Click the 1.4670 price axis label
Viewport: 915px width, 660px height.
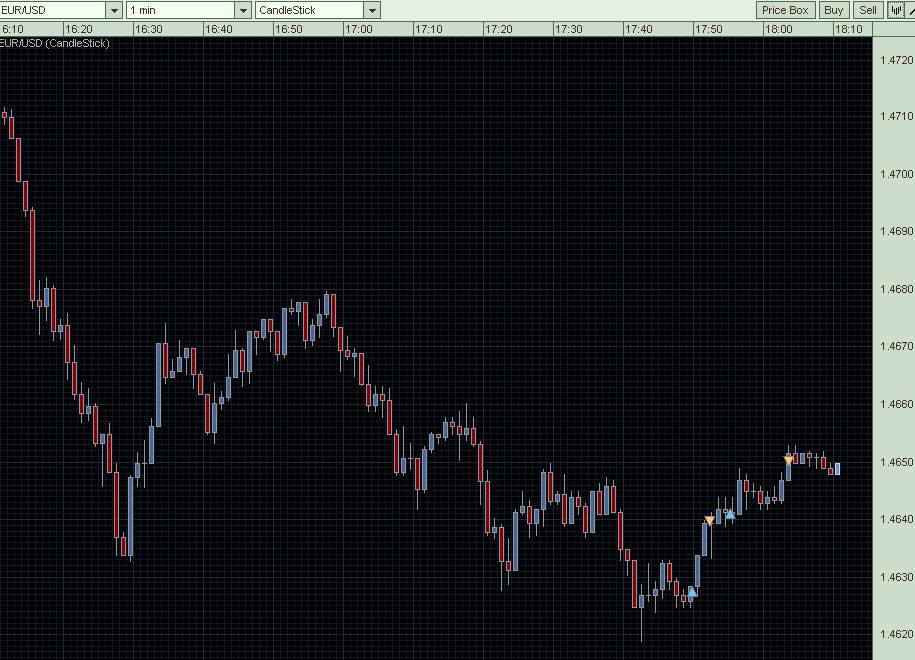click(896, 346)
